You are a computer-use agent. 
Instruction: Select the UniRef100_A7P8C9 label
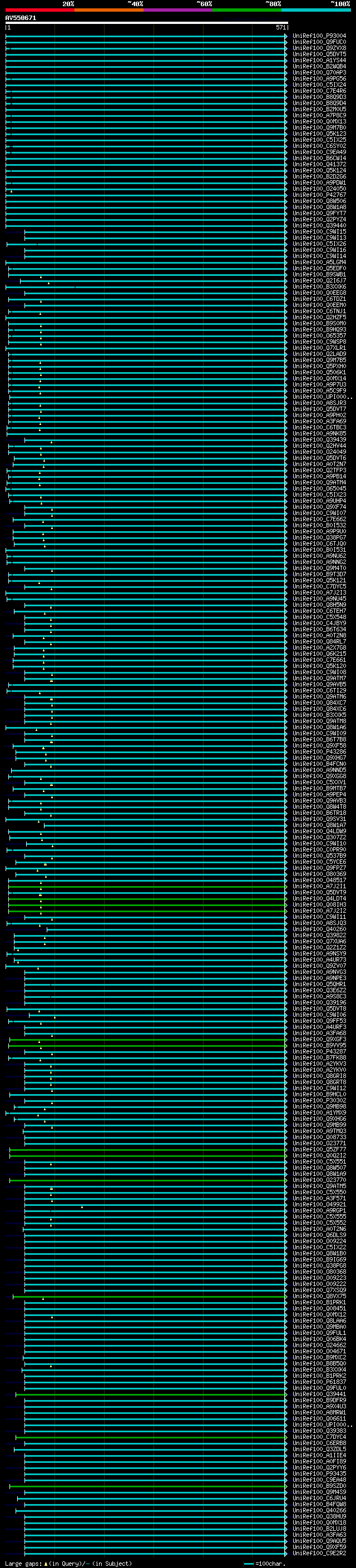click(x=319, y=116)
